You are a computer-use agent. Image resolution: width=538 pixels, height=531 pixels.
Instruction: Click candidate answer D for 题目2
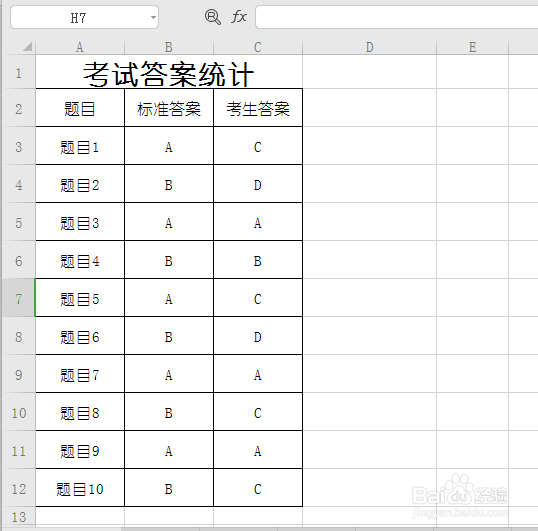(258, 185)
